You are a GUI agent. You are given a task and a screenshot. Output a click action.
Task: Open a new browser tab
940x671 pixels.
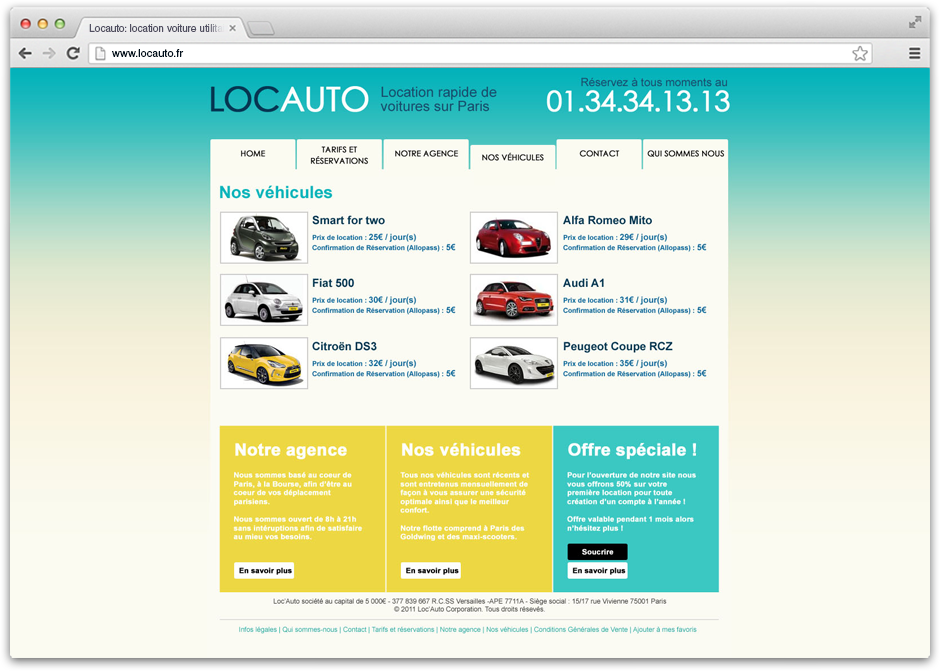(x=260, y=28)
